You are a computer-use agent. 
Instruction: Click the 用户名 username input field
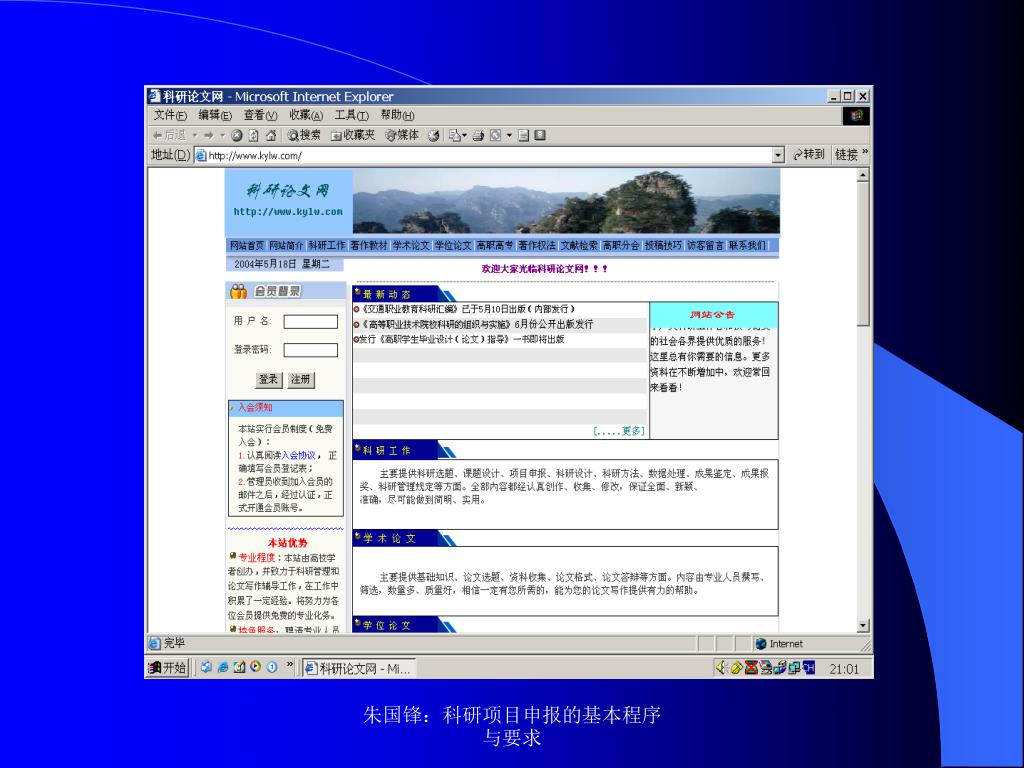pos(310,321)
